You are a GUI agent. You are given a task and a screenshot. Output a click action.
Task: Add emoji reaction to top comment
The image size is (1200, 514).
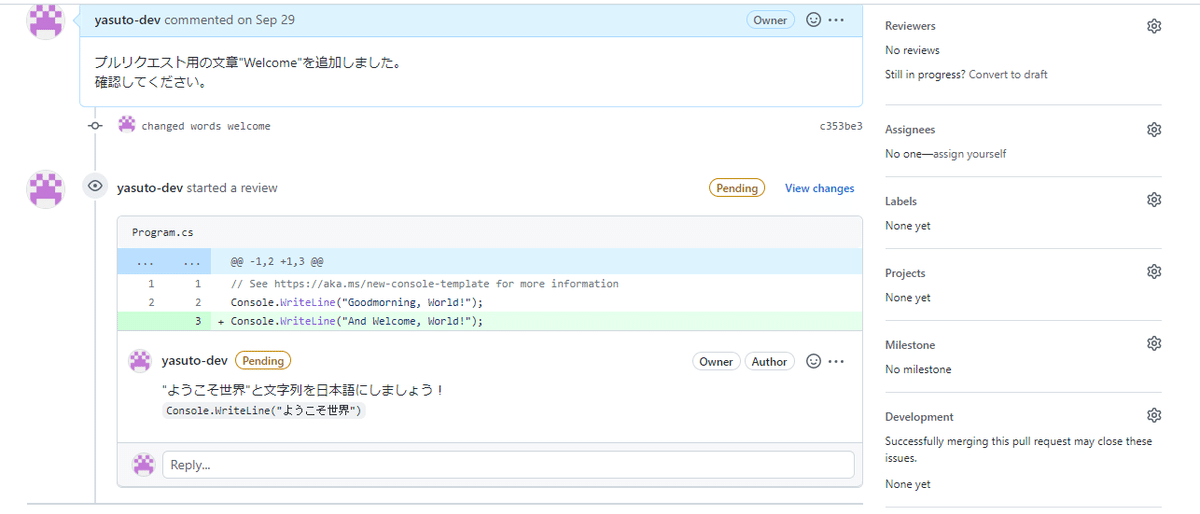click(814, 20)
